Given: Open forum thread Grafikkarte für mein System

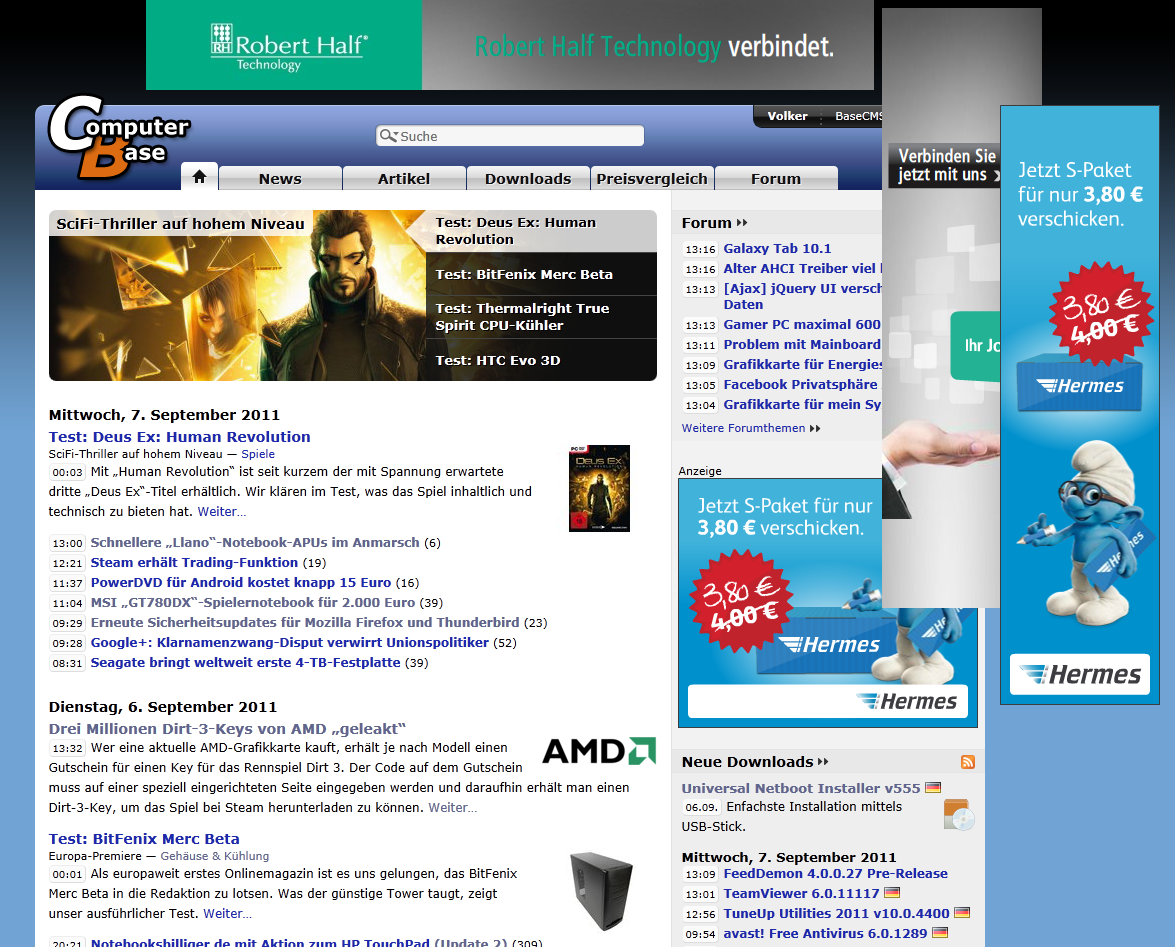Looking at the screenshot, I should [x=802, y=405].
